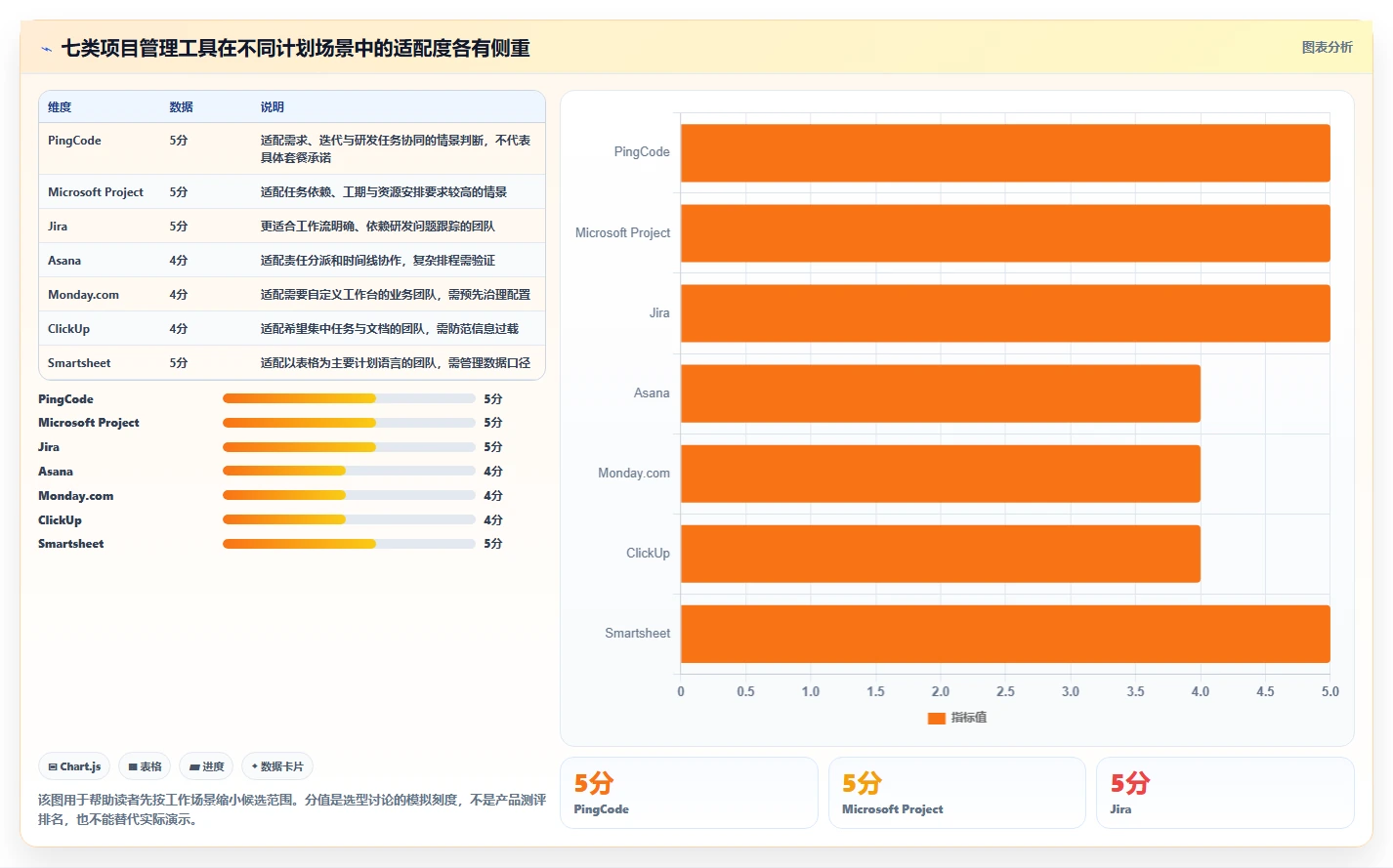This screenshot has width=1393, height=868.
Task: Click the PingCode progress bar
Action: click(x=349, y=398)
